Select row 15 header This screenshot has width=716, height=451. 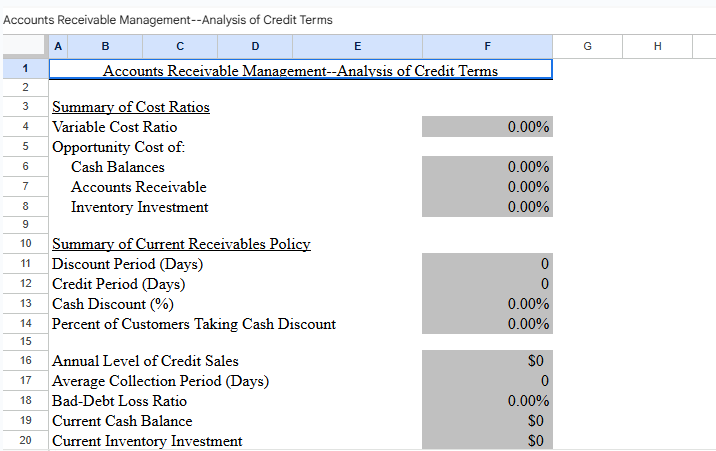pos(24,342)
